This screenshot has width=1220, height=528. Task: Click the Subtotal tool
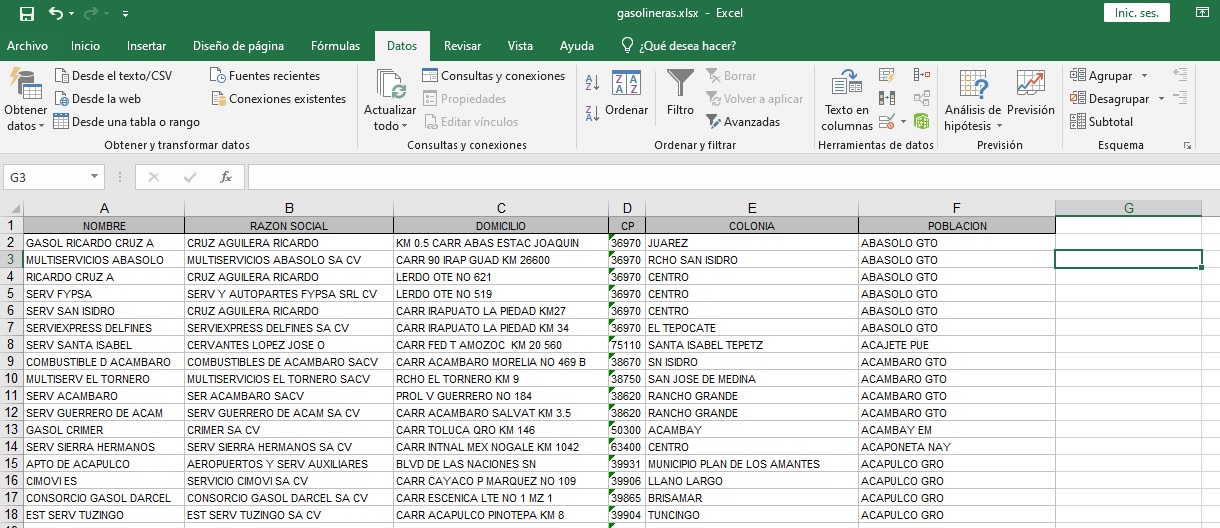1101,122
